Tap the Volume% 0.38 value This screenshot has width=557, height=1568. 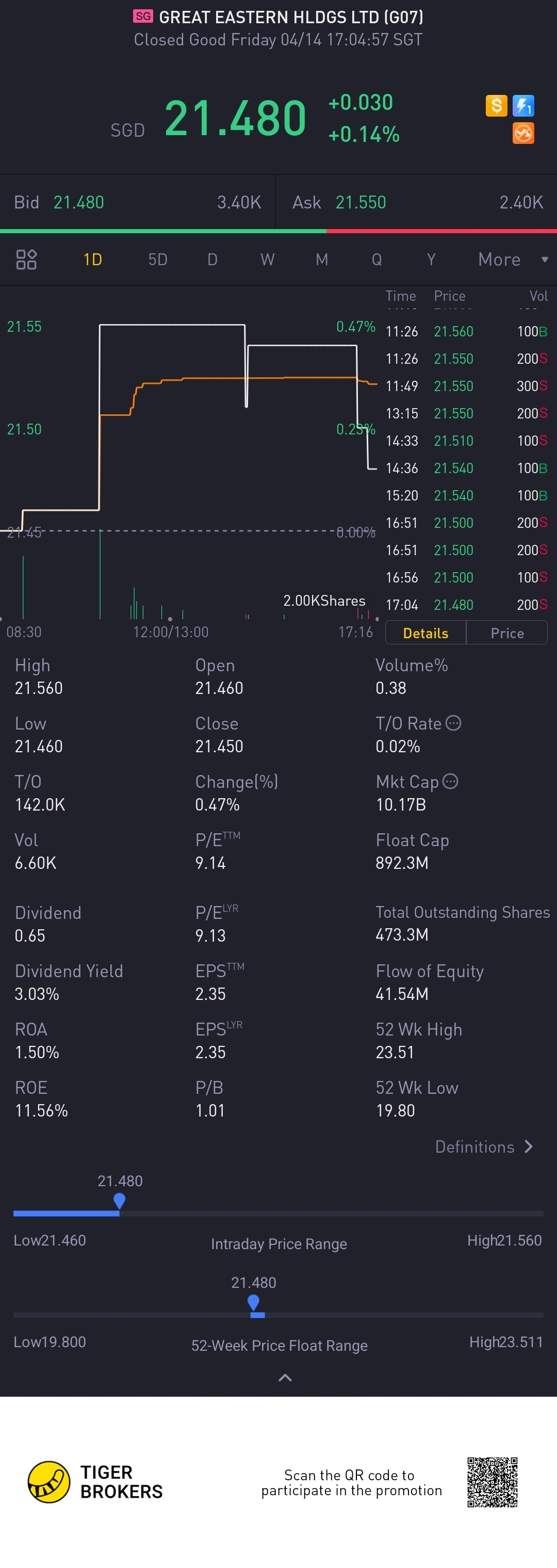391,688
